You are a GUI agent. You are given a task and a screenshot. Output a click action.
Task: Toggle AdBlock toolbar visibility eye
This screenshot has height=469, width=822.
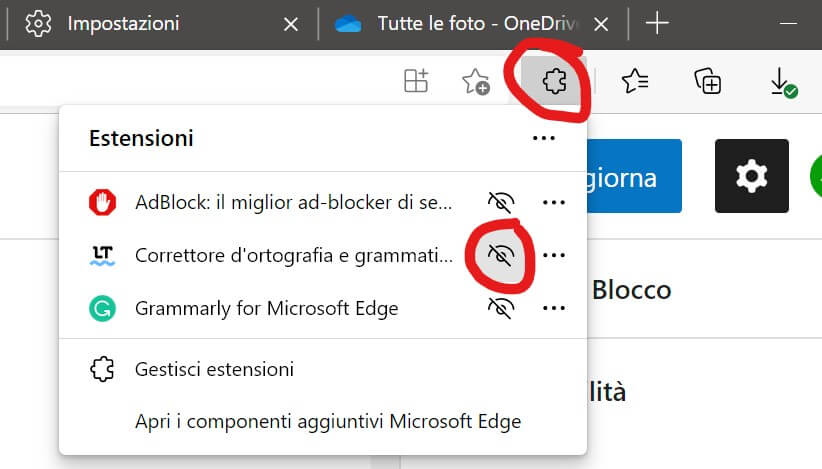501,202
